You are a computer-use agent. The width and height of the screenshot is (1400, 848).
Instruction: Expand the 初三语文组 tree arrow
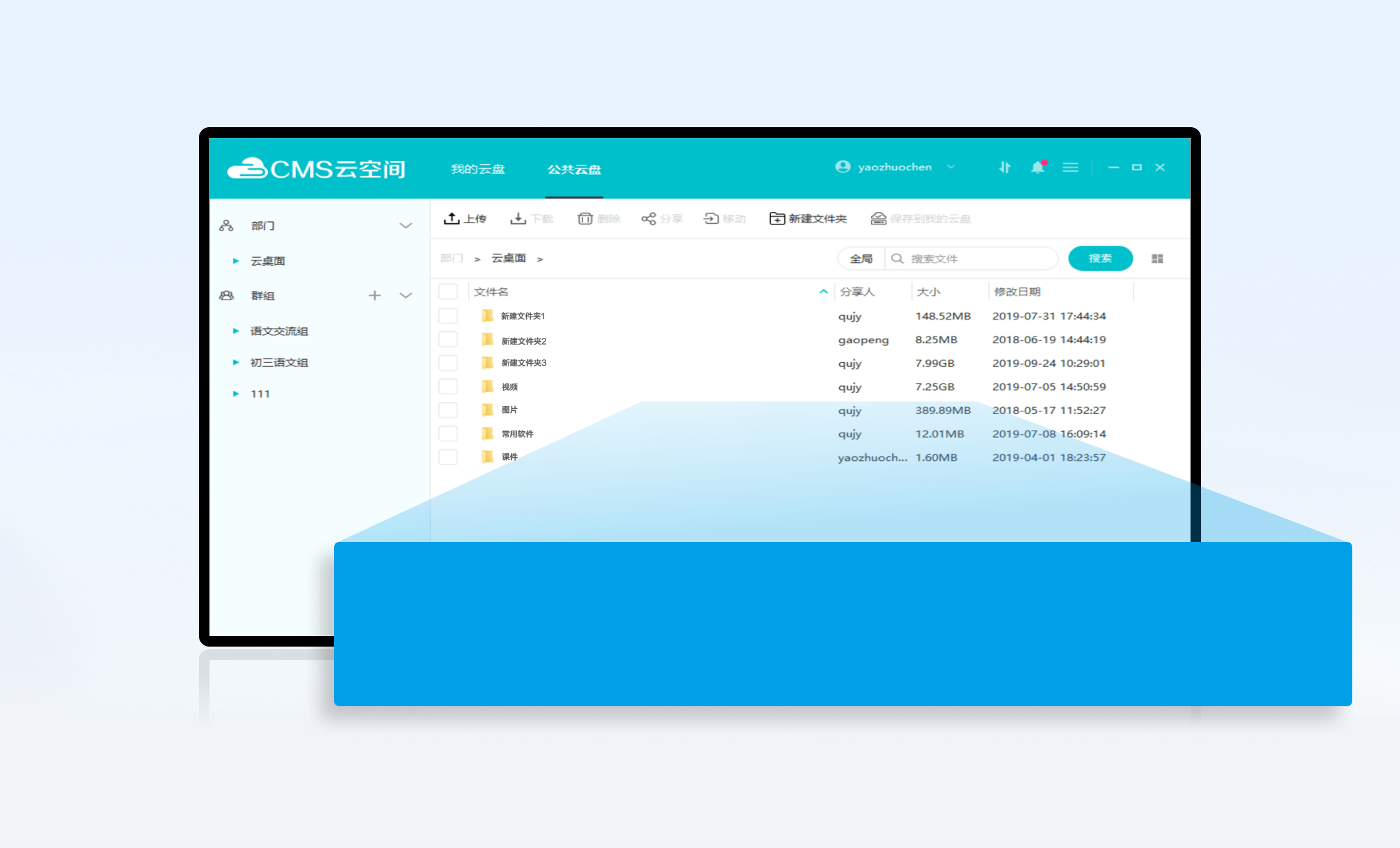click(x=235, y=362)
